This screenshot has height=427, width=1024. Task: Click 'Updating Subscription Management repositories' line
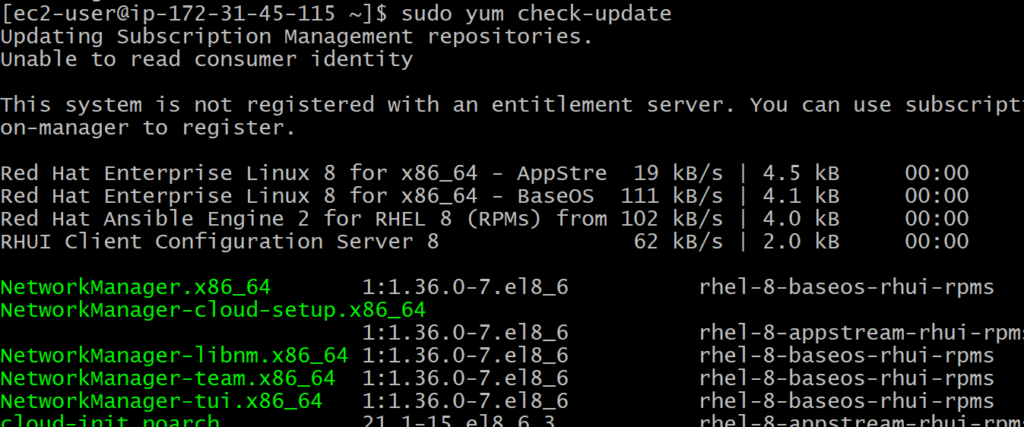pos(296,37)
